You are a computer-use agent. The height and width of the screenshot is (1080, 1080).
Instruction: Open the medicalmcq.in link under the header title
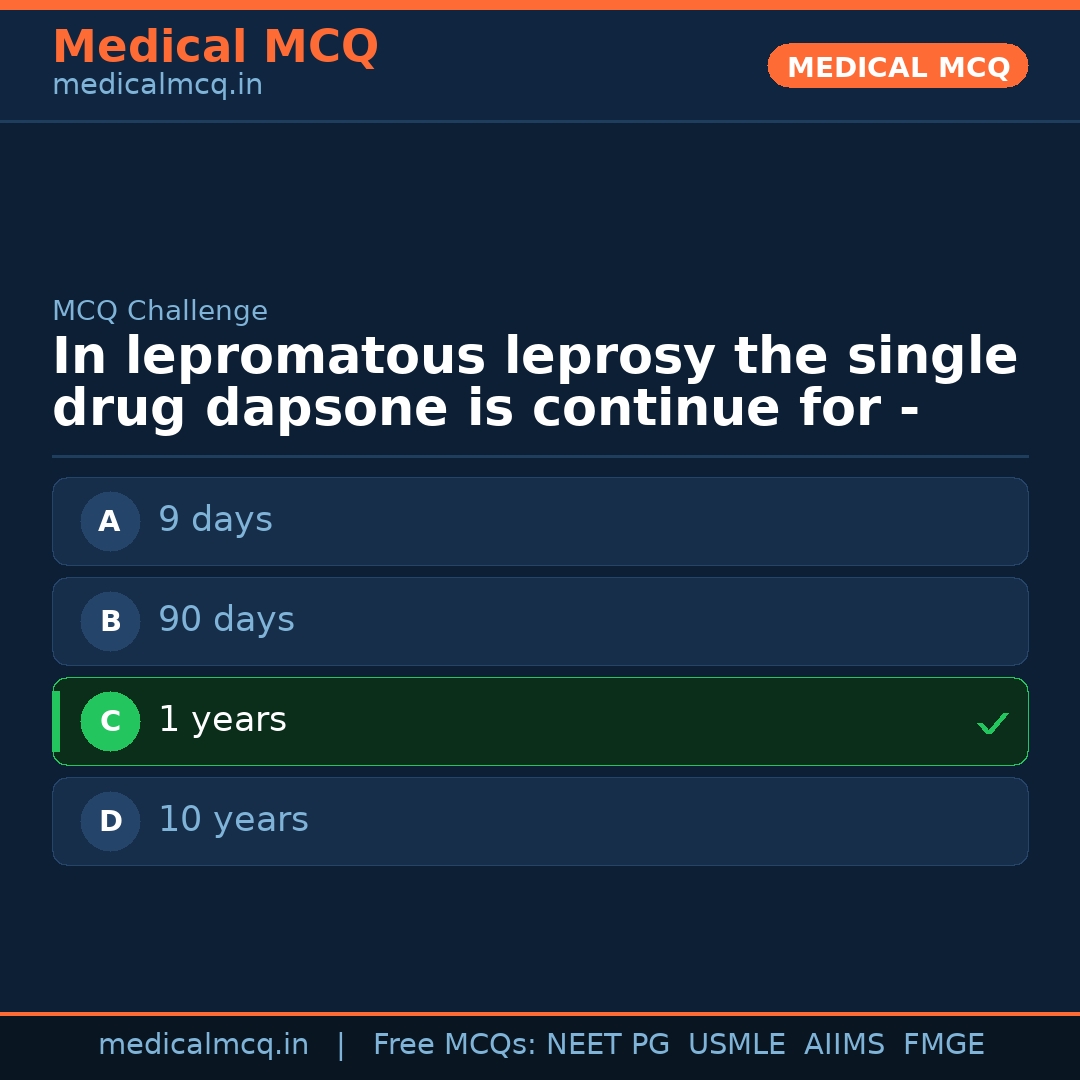tap(157, 86)
